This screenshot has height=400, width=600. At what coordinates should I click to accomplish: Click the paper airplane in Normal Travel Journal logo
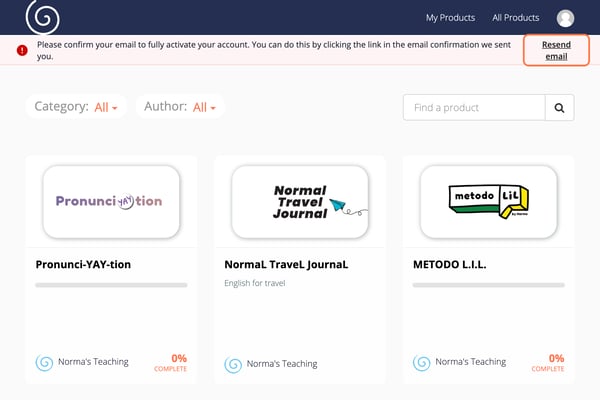pos(338,205)
